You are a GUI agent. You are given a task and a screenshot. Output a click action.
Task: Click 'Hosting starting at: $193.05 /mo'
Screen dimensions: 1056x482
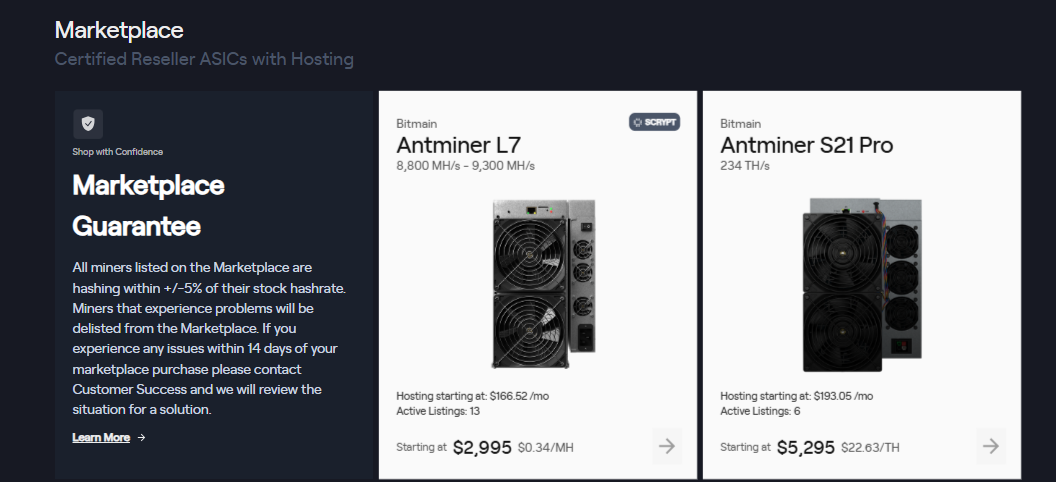point(797,396)
